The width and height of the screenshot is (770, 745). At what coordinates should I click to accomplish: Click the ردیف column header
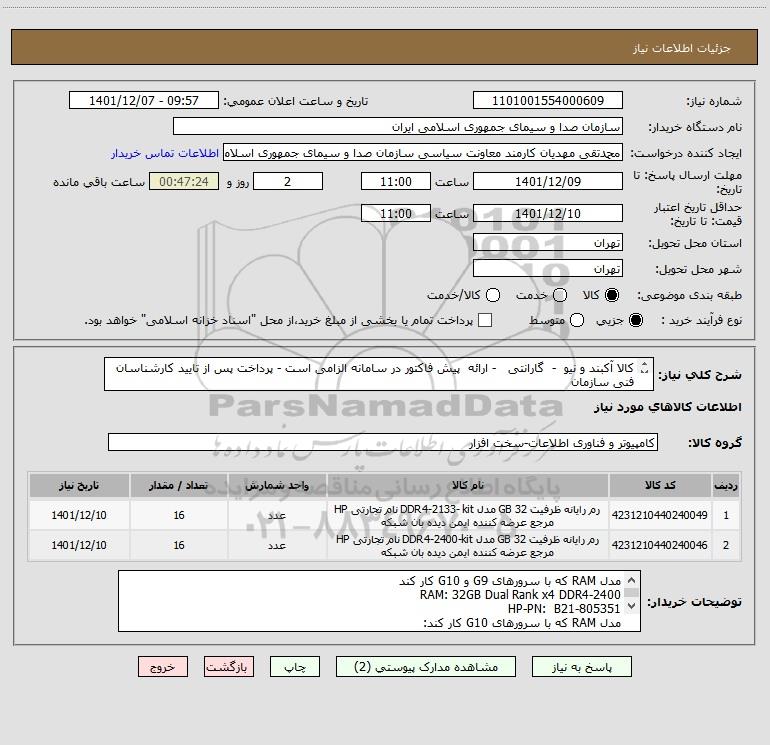[726, 485]
